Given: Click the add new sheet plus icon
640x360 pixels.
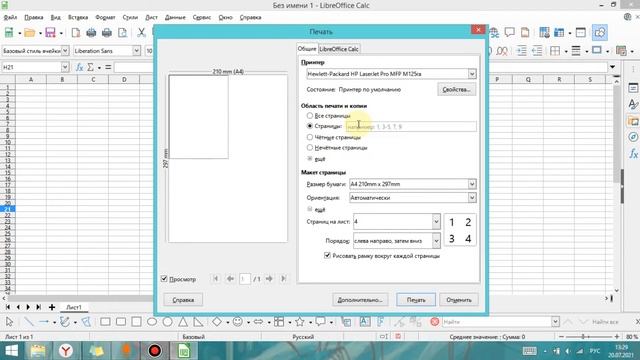Looking at the screenshot, I should 52,307.
